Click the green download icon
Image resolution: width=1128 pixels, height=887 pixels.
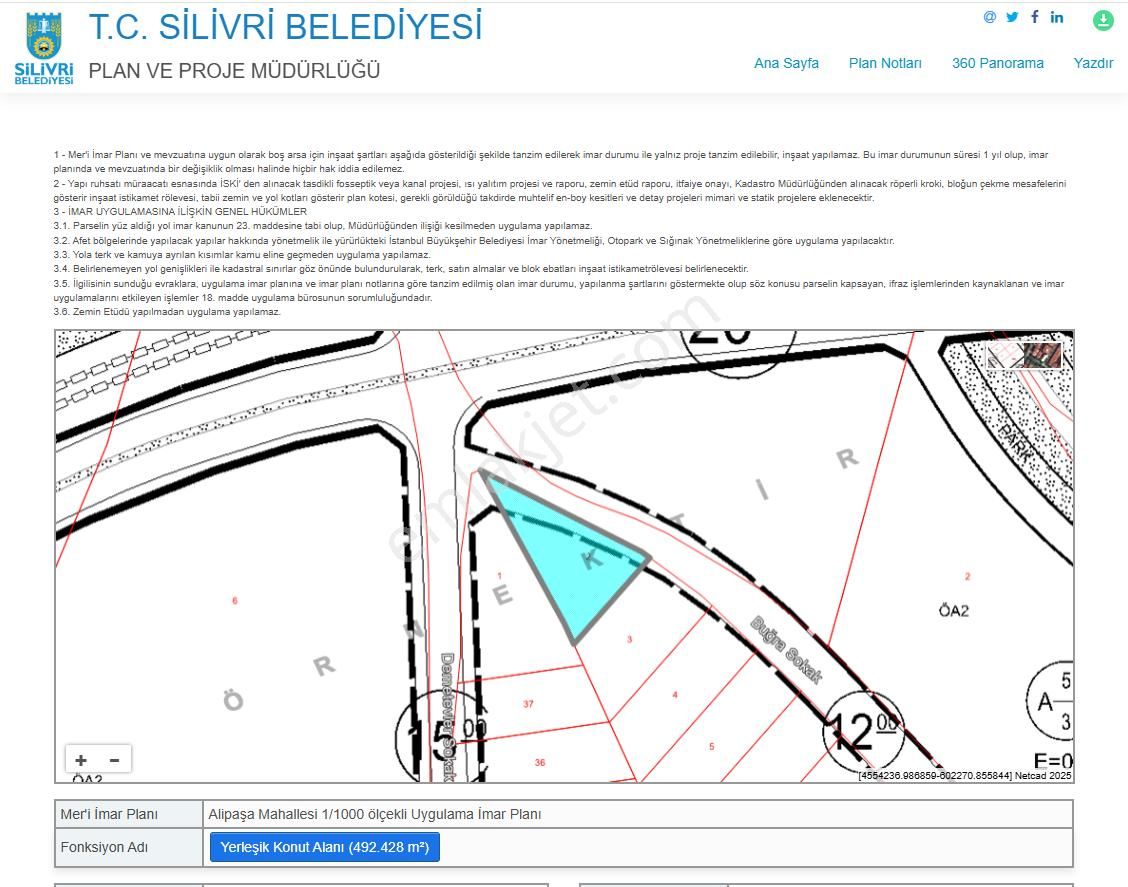point(1103,20)
